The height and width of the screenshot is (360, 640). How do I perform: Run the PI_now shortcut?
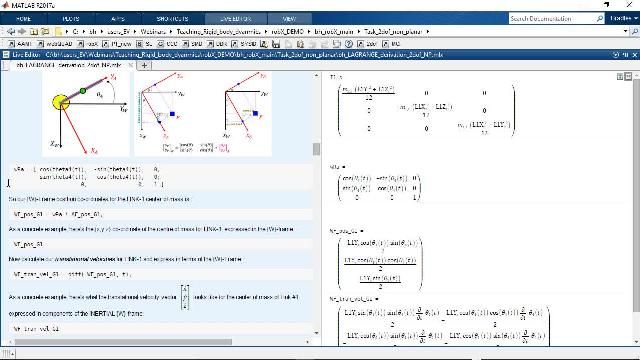[x=118, y=44]
